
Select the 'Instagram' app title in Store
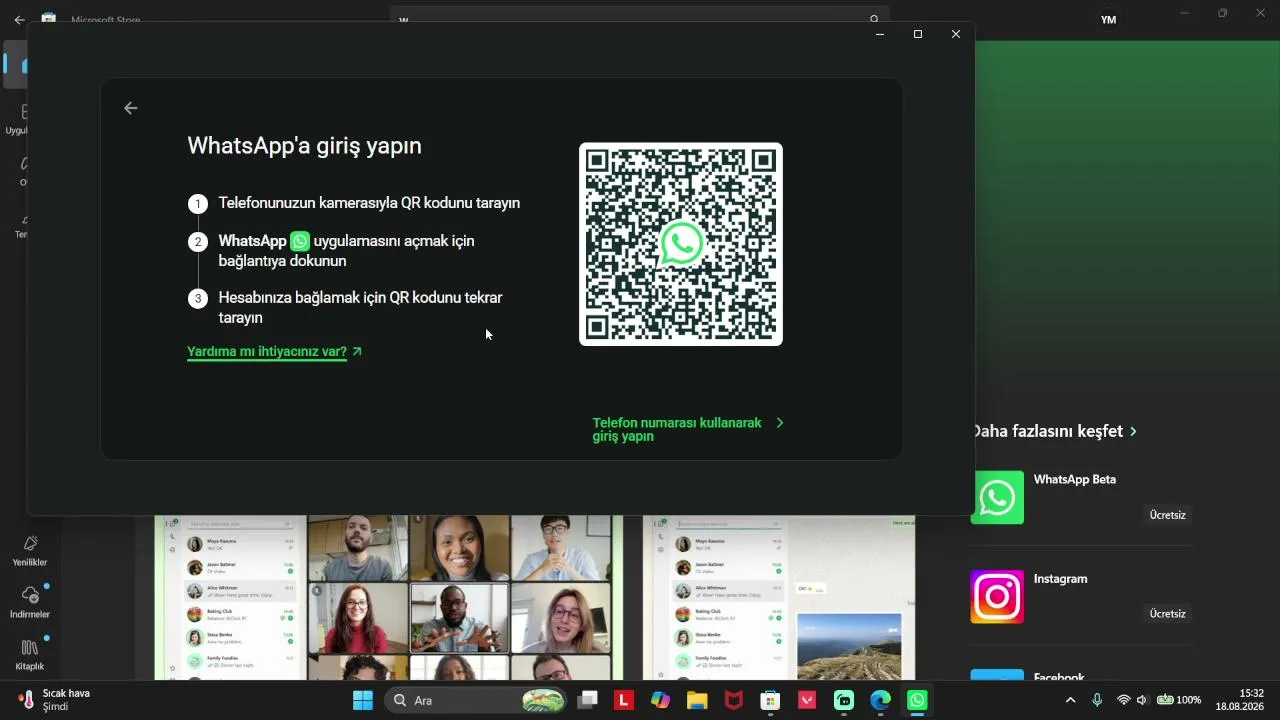pyautogui.click(x=1060, y=579)
